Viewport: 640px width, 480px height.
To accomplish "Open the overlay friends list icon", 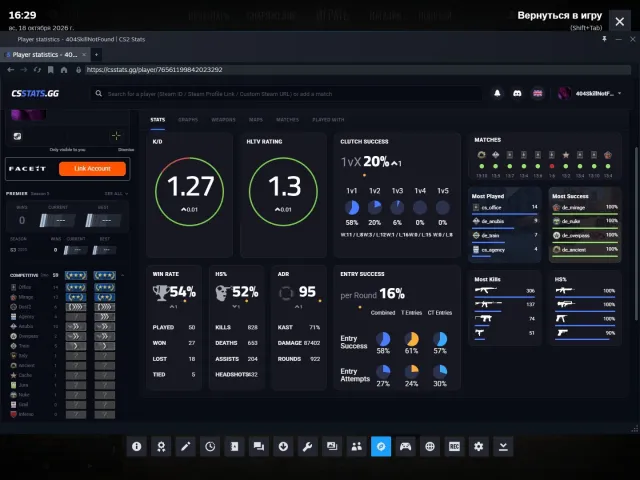I will click(357, 447).
